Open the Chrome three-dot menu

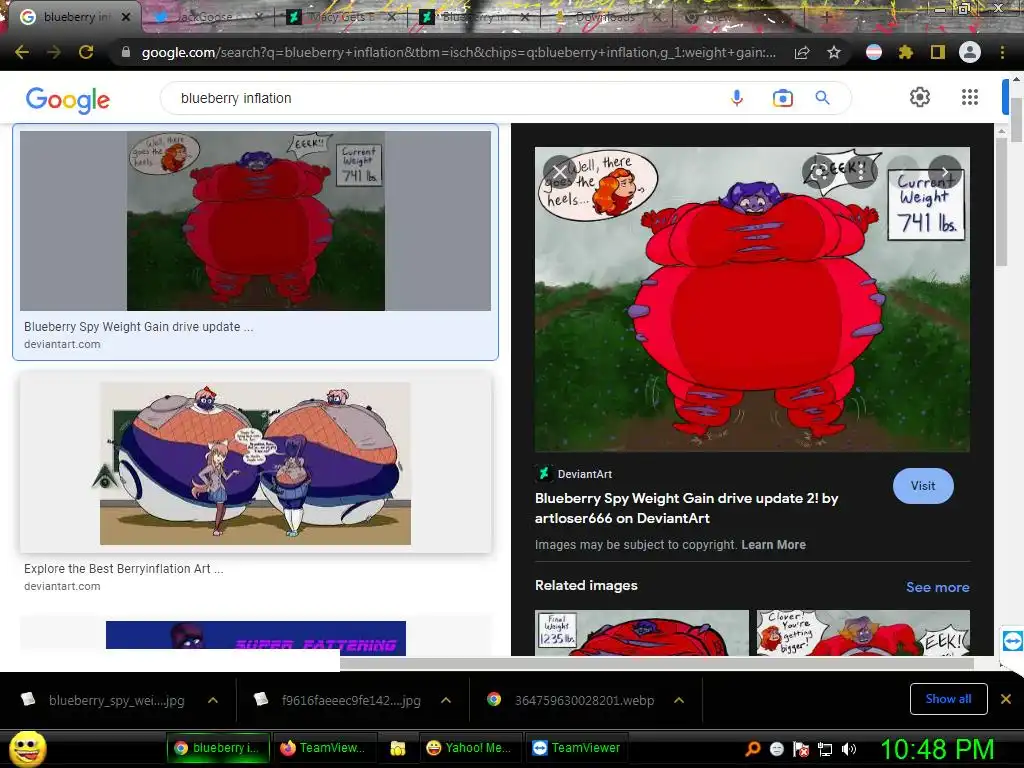(x=1002, y=52)
